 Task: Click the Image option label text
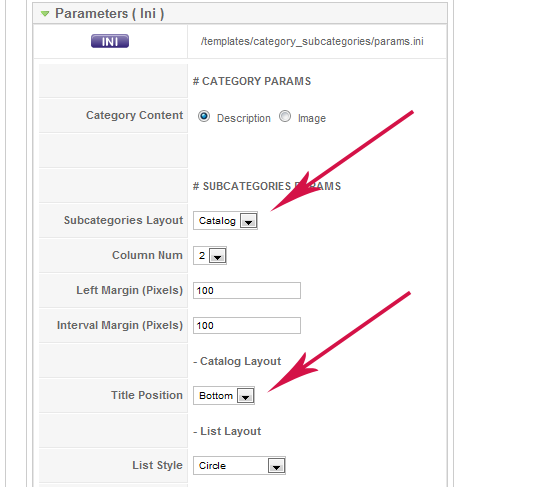(x=312, y=118)
